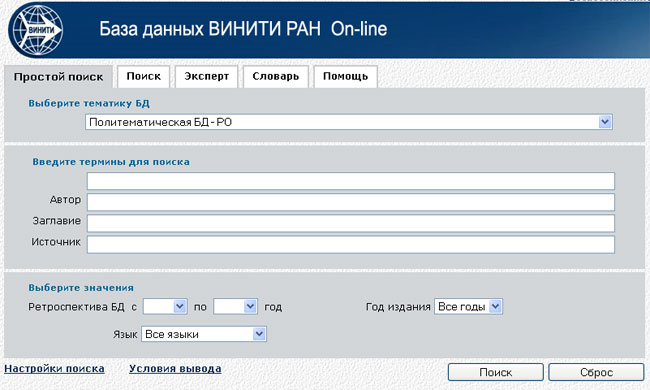Click the label Выберите тематику БД
This screenshot has height=390, width=650.
[89, 103]
